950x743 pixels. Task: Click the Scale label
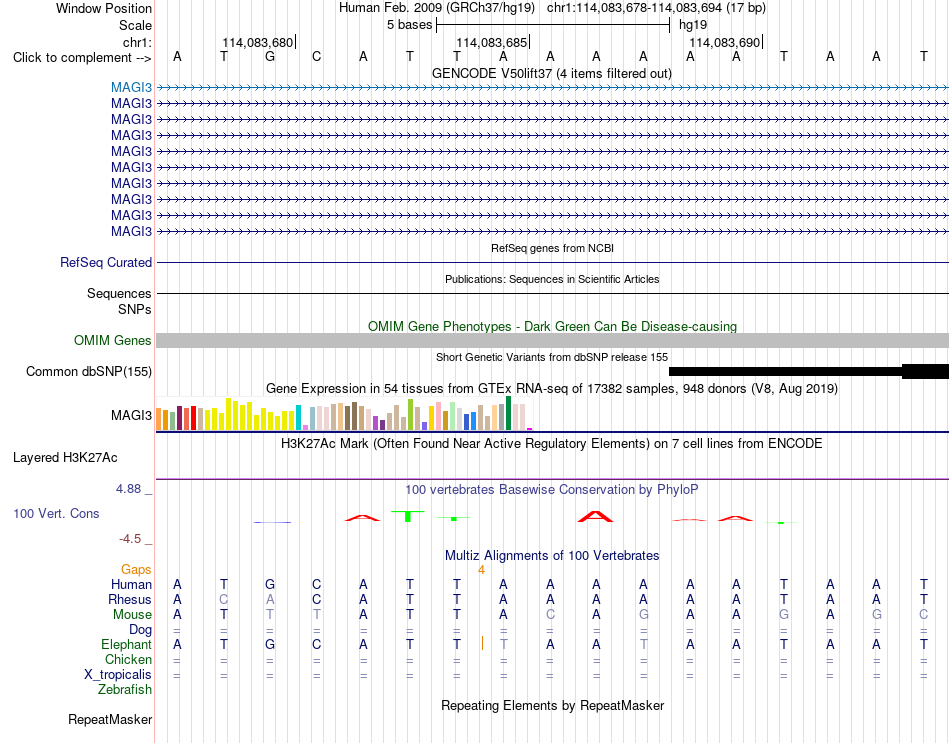[135, 25]
